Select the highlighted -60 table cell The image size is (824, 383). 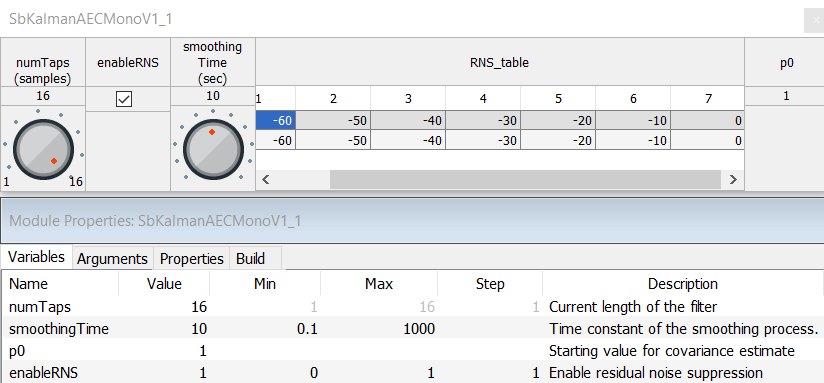(275, 121)
